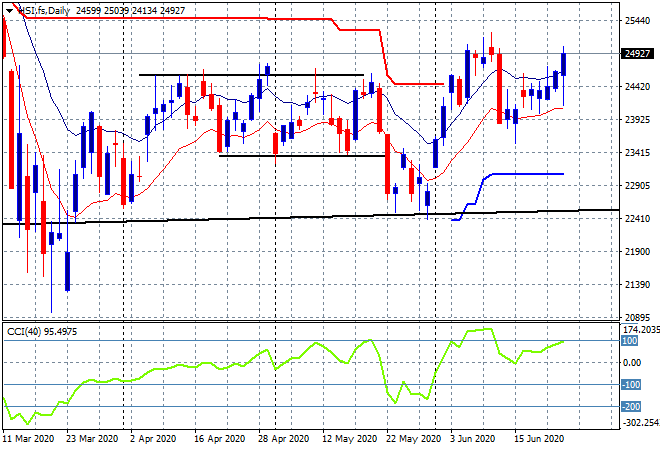Click the 28 Apr 2020 date label
The image size is (660, 450).
click(x=283, y=439)
